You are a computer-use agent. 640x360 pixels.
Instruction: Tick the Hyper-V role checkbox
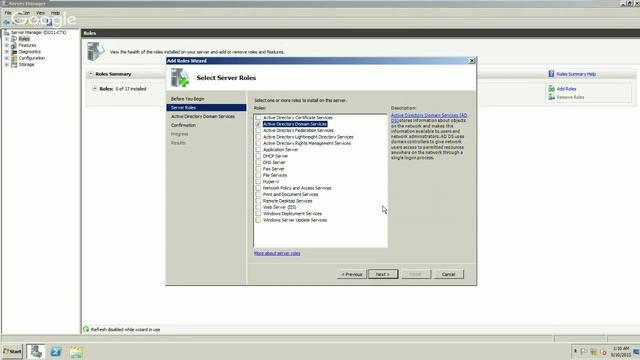click(258, 182)
